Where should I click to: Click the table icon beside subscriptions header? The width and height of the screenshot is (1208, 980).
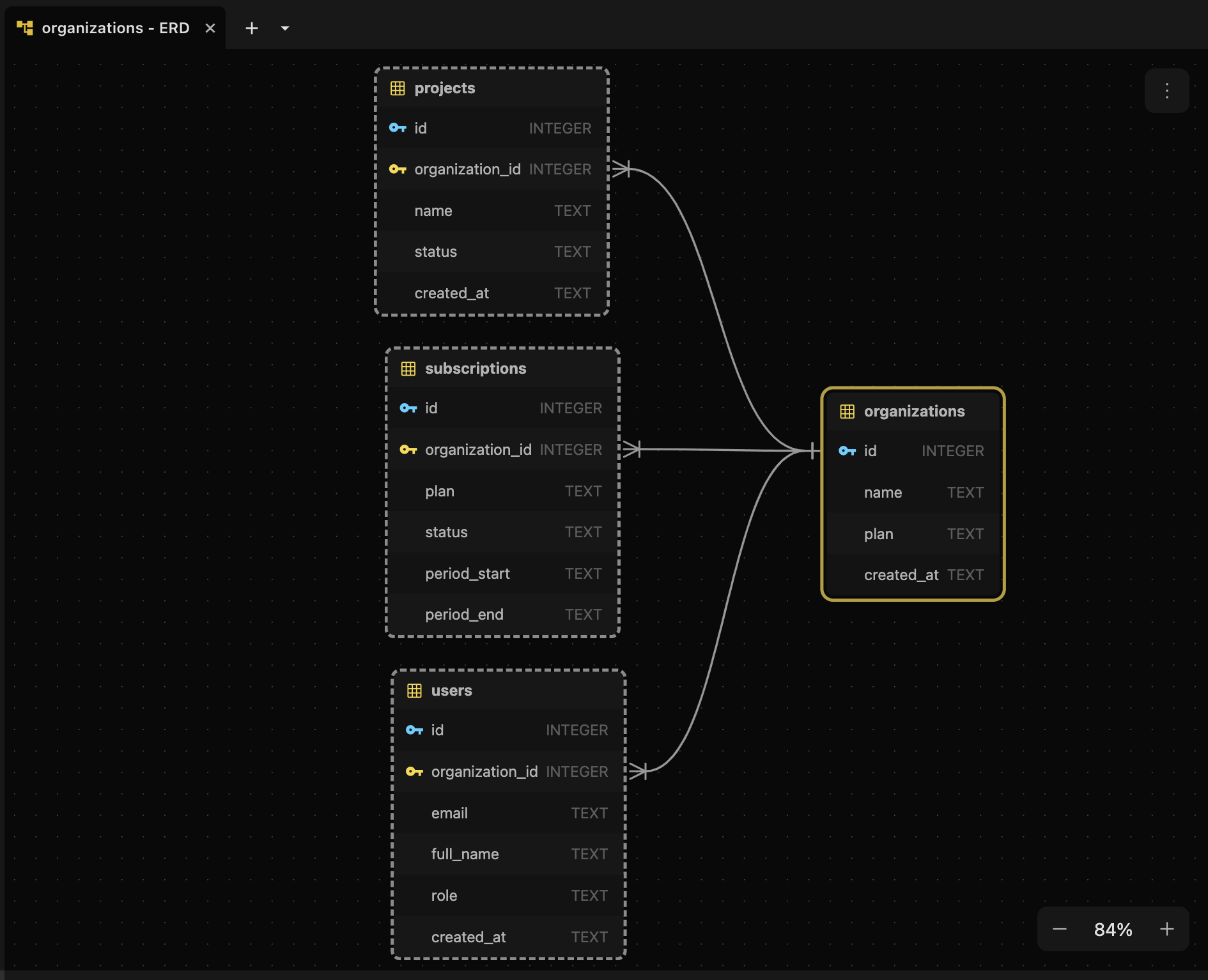(x=408, y=368)
